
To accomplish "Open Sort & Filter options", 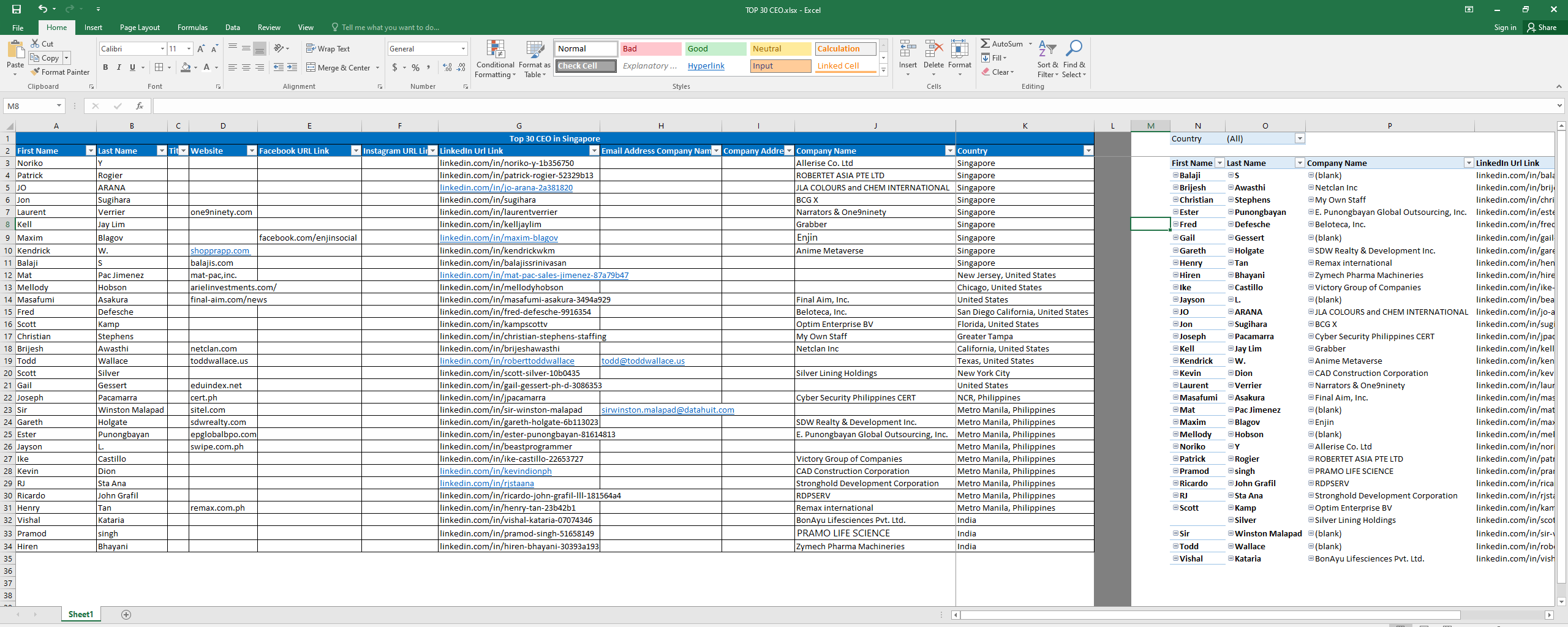I will 1047,59.
